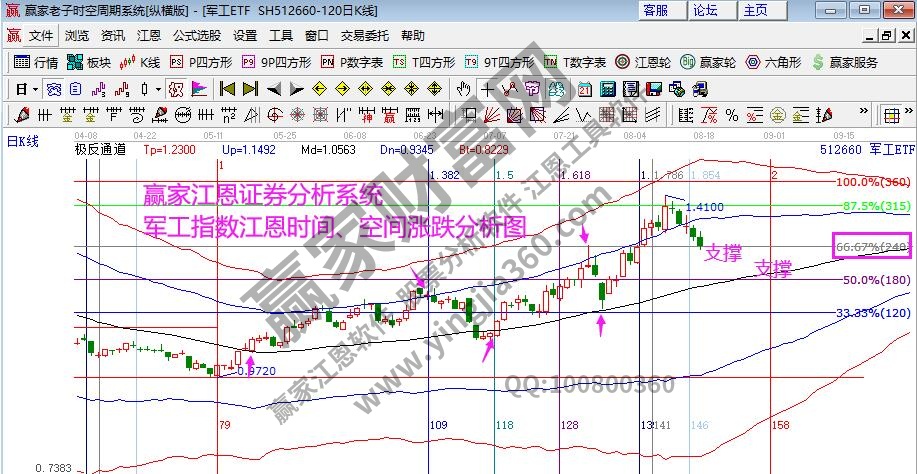Open the P四方形 Gann square tool

(x=199, y=62)
